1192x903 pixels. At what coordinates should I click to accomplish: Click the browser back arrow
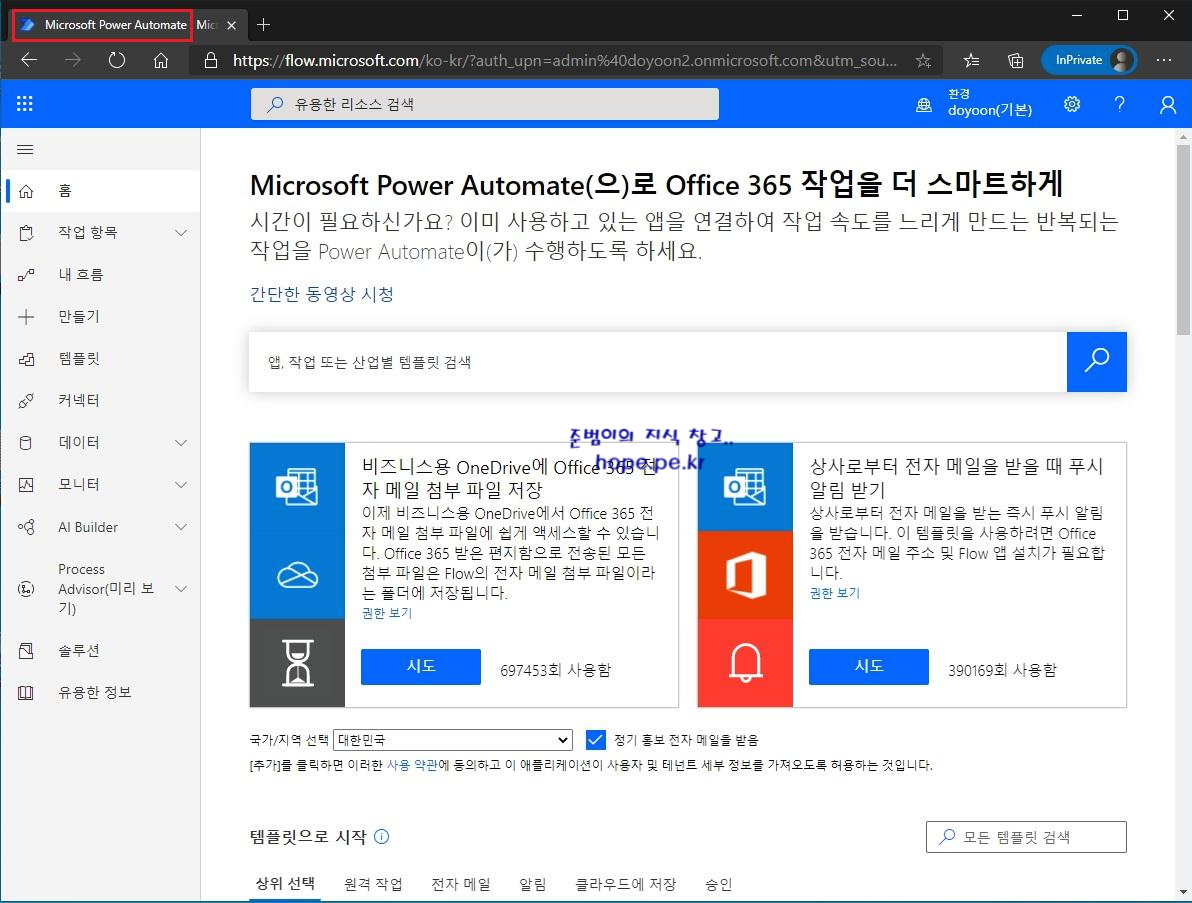29,60
